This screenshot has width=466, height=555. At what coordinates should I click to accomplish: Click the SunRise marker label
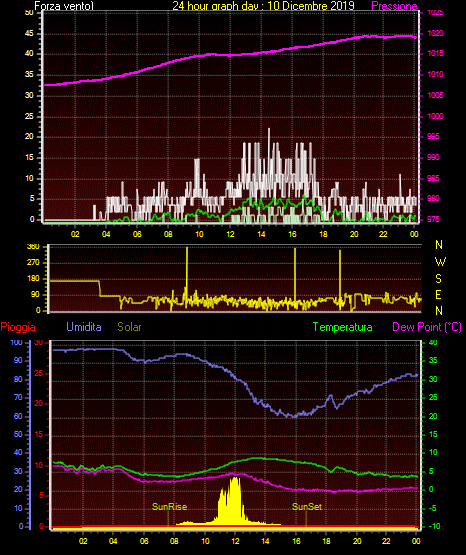click(169, 507)
